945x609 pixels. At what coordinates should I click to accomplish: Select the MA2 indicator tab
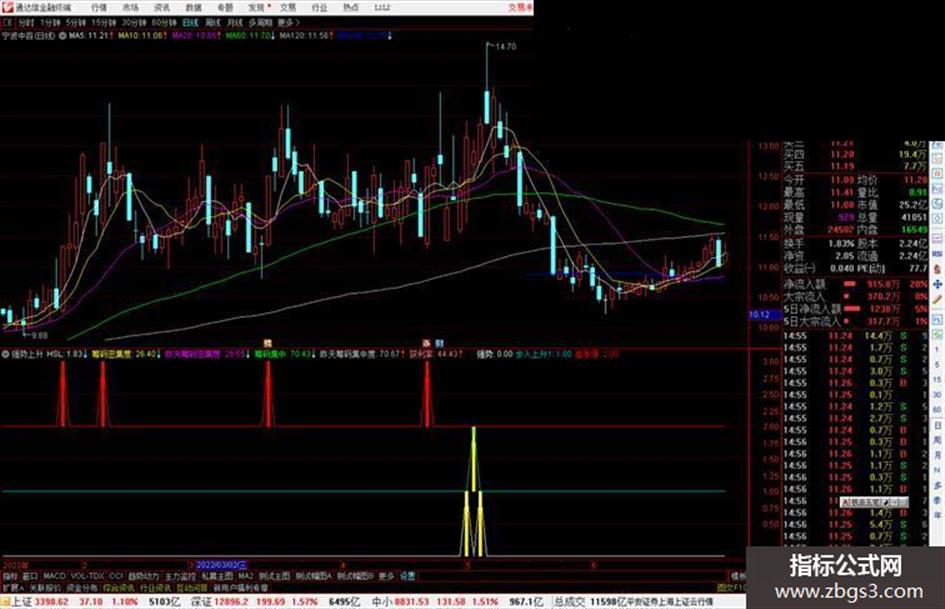click(x=245, y=576)
